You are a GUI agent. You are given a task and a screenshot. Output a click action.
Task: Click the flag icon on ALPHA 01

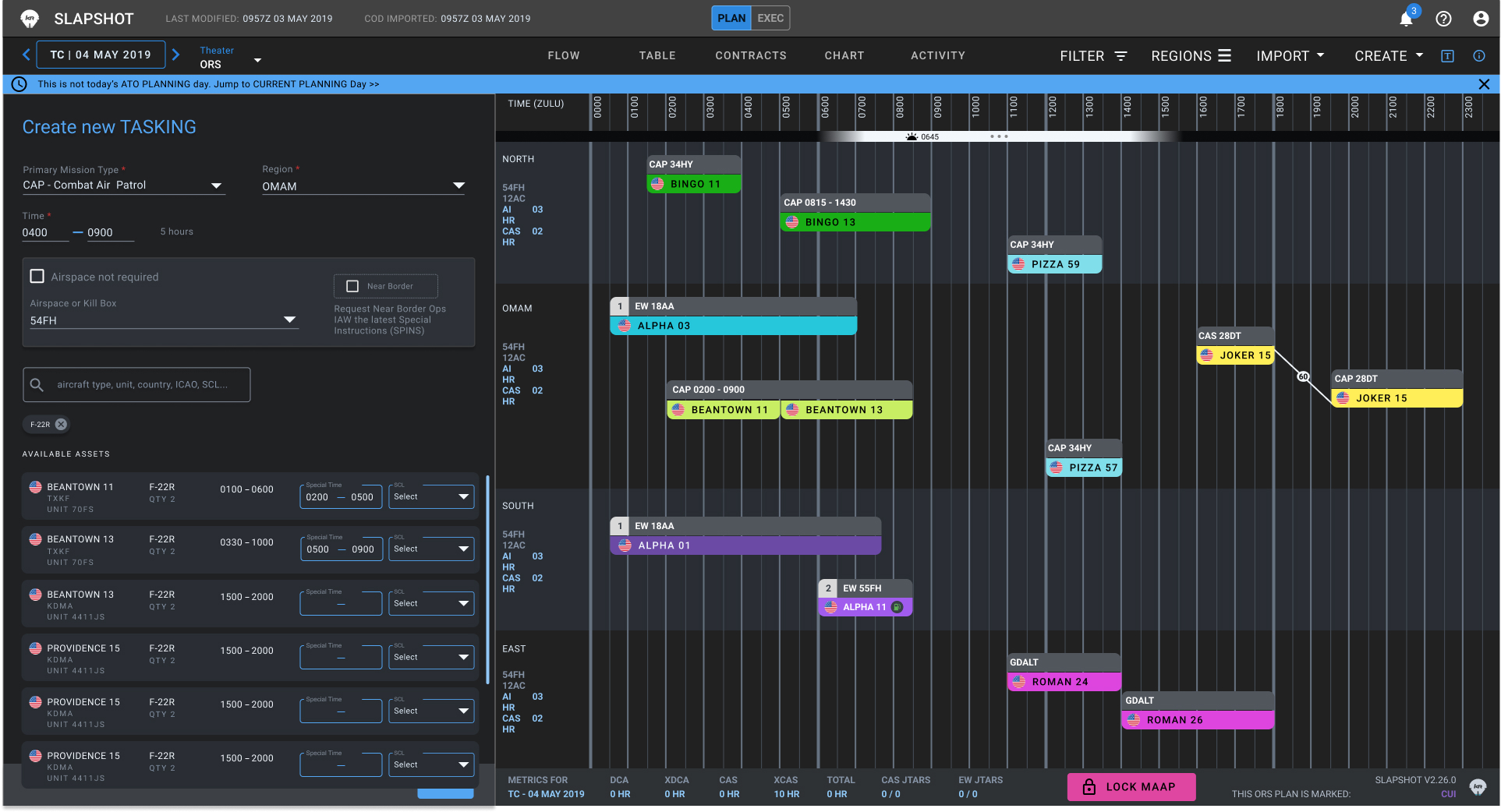point(625,545)
